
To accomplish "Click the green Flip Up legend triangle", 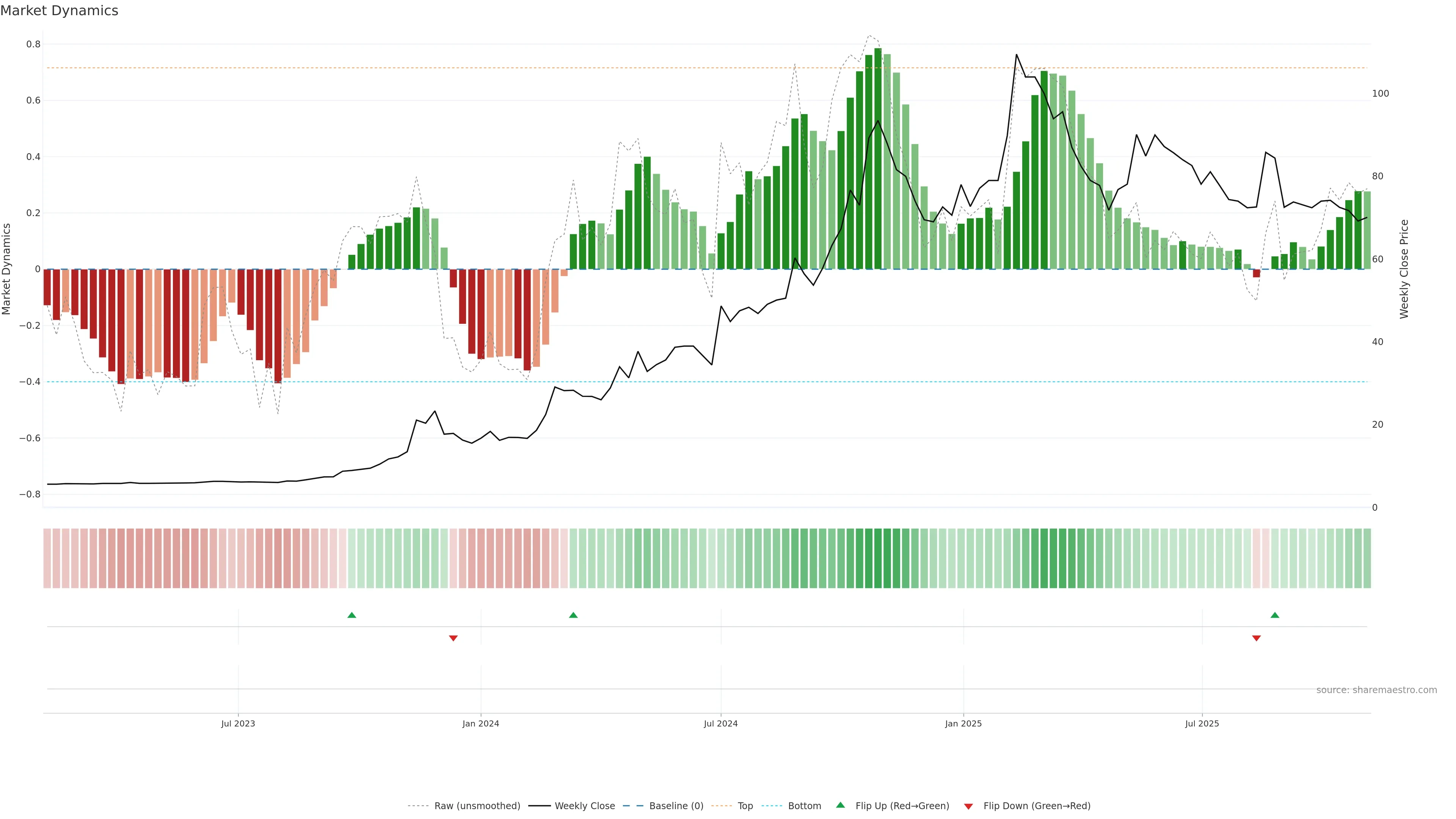I will [840, 805].
